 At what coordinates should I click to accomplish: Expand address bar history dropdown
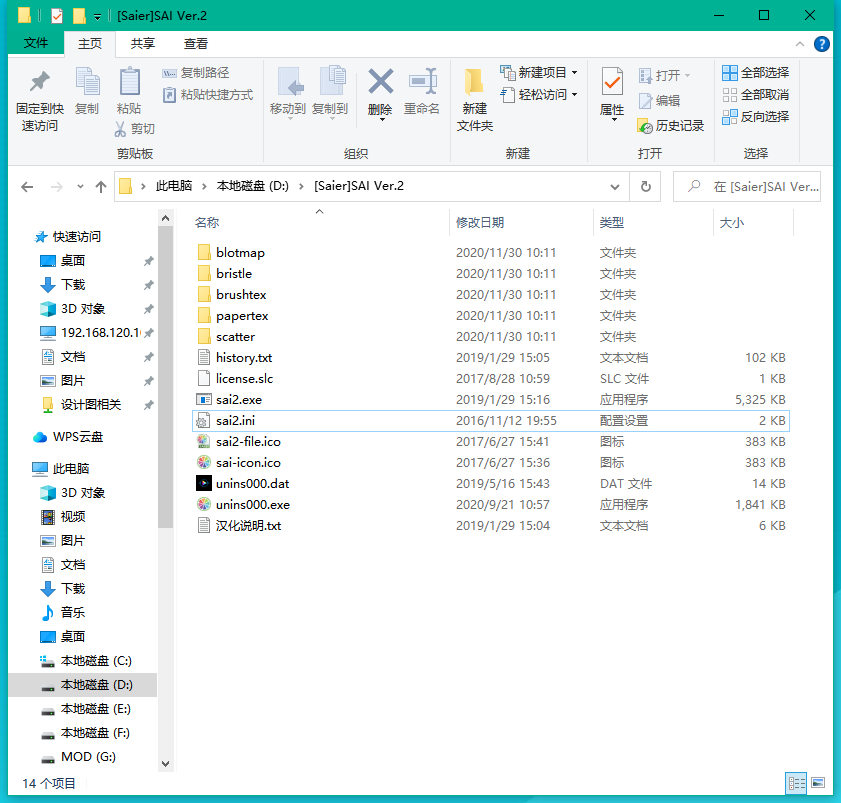click(615, 187)
